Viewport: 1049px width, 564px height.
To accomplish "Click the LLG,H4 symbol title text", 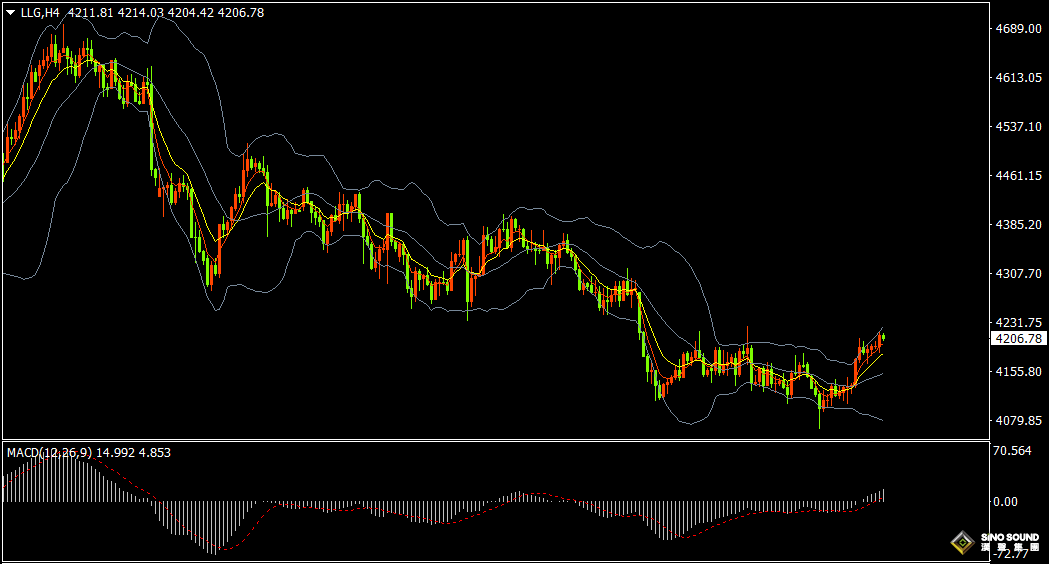I will [40, 13].
